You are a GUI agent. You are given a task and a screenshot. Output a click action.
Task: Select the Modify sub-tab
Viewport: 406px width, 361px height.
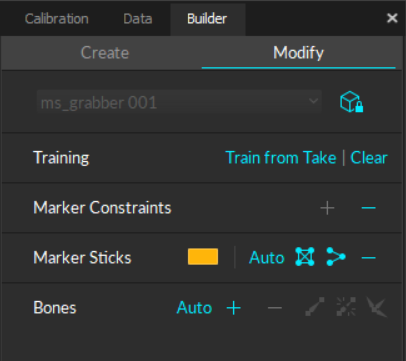(298, 53)
